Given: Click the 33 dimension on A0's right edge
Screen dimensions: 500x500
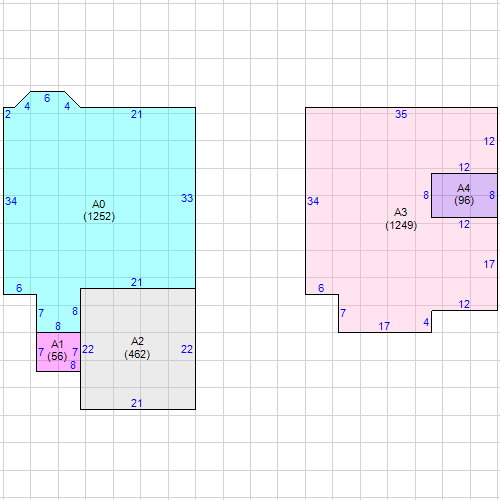Looking at the screenshot, I should tap(187, 198).
